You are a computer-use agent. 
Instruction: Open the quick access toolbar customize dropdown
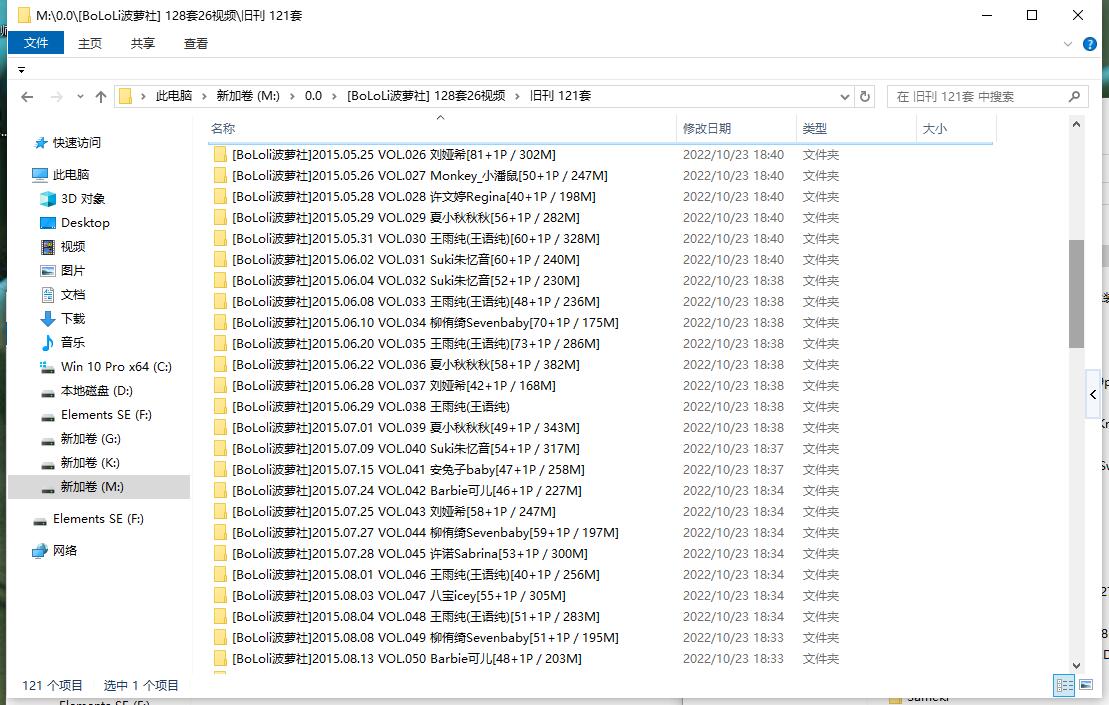[x=21, y=70]
